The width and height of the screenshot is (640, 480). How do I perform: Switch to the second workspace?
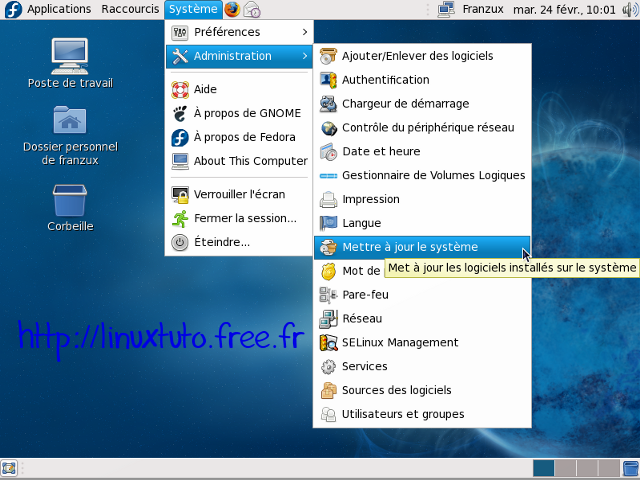pyautogui.click(x=565, y=468)
